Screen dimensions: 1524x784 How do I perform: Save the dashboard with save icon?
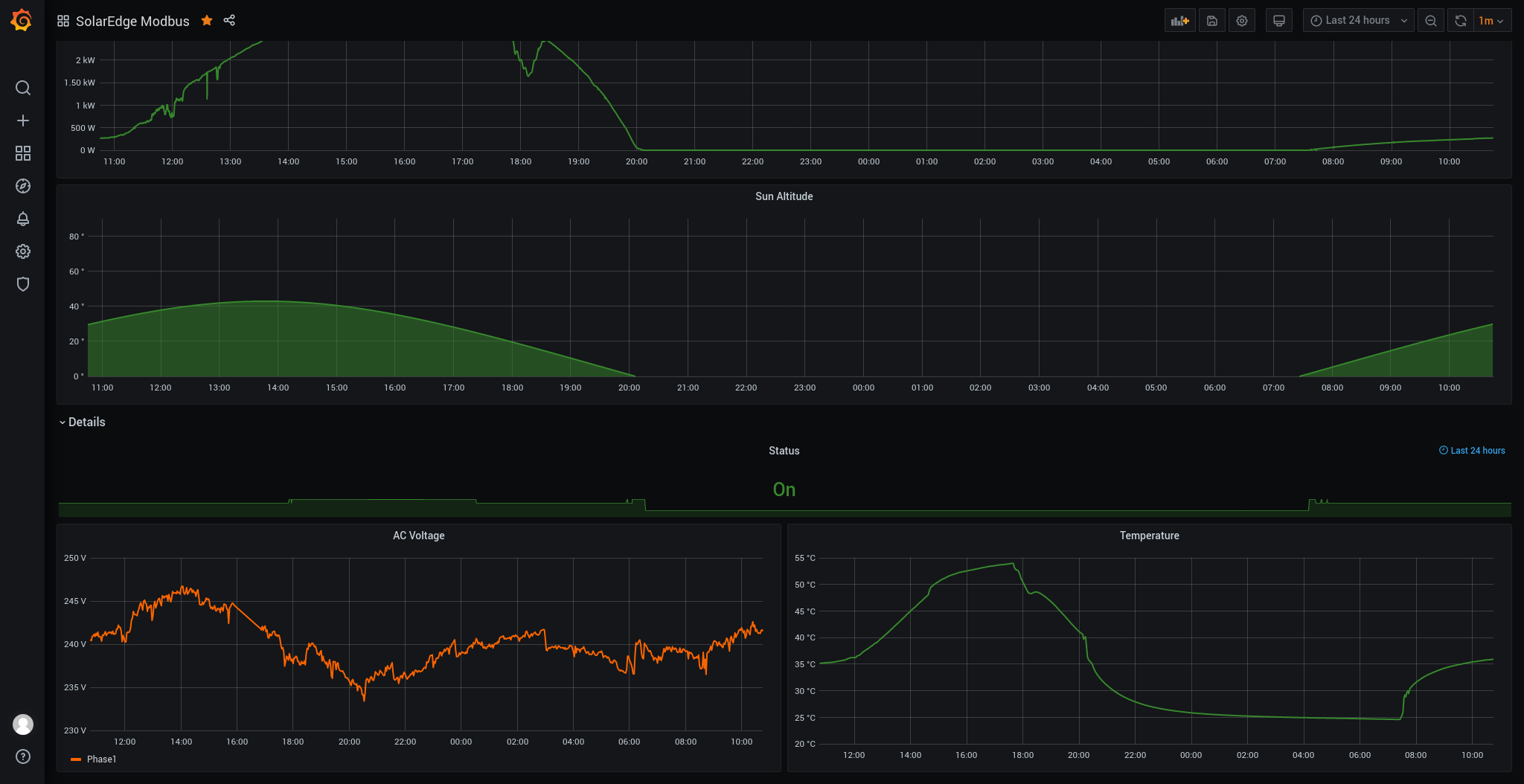point(1212,21)
